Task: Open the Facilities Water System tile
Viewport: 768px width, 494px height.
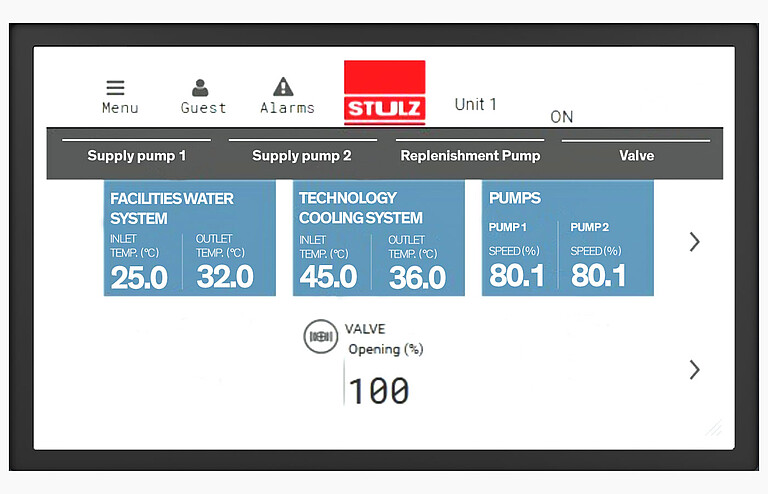Action: [x=190, y=238]
